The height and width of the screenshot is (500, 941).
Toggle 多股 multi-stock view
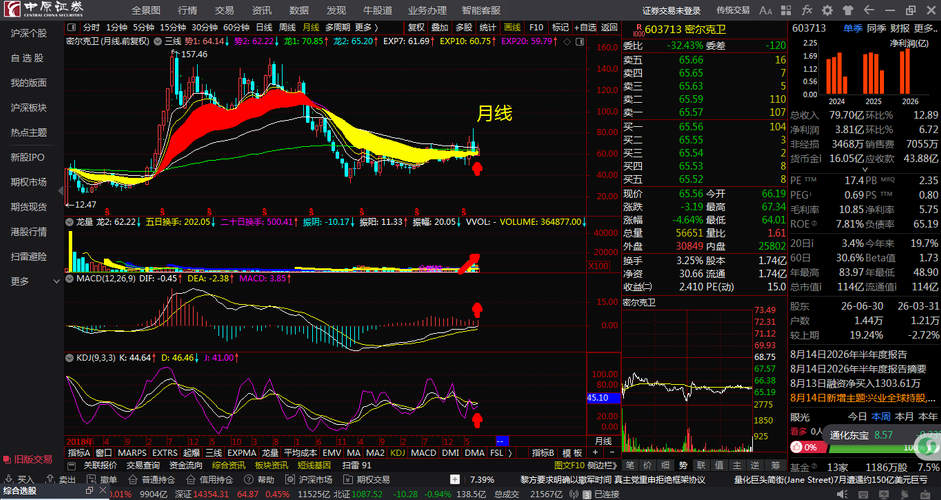point(464,27)
